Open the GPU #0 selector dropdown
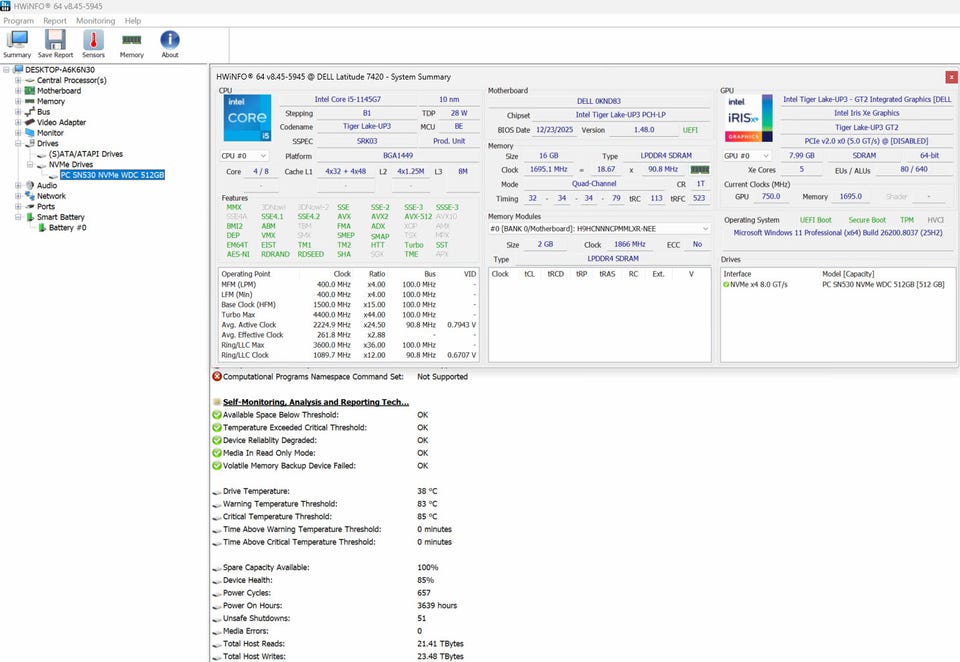960x662 pixels. [x=747, y=156]
